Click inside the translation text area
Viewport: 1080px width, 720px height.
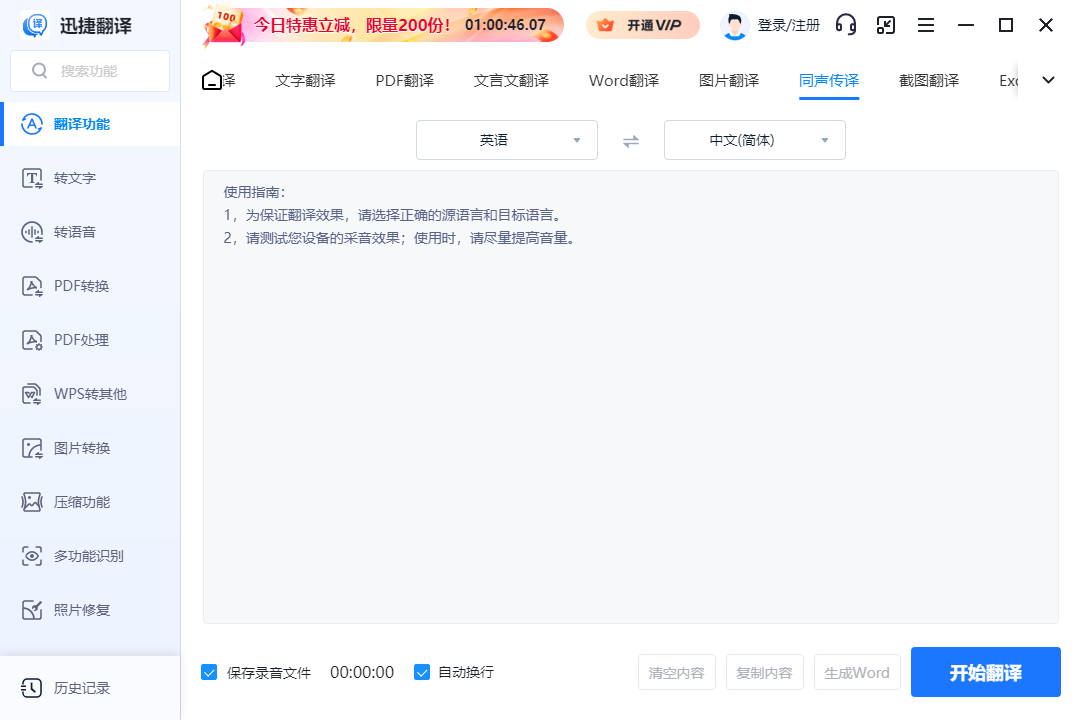click(x=631, y=398)
